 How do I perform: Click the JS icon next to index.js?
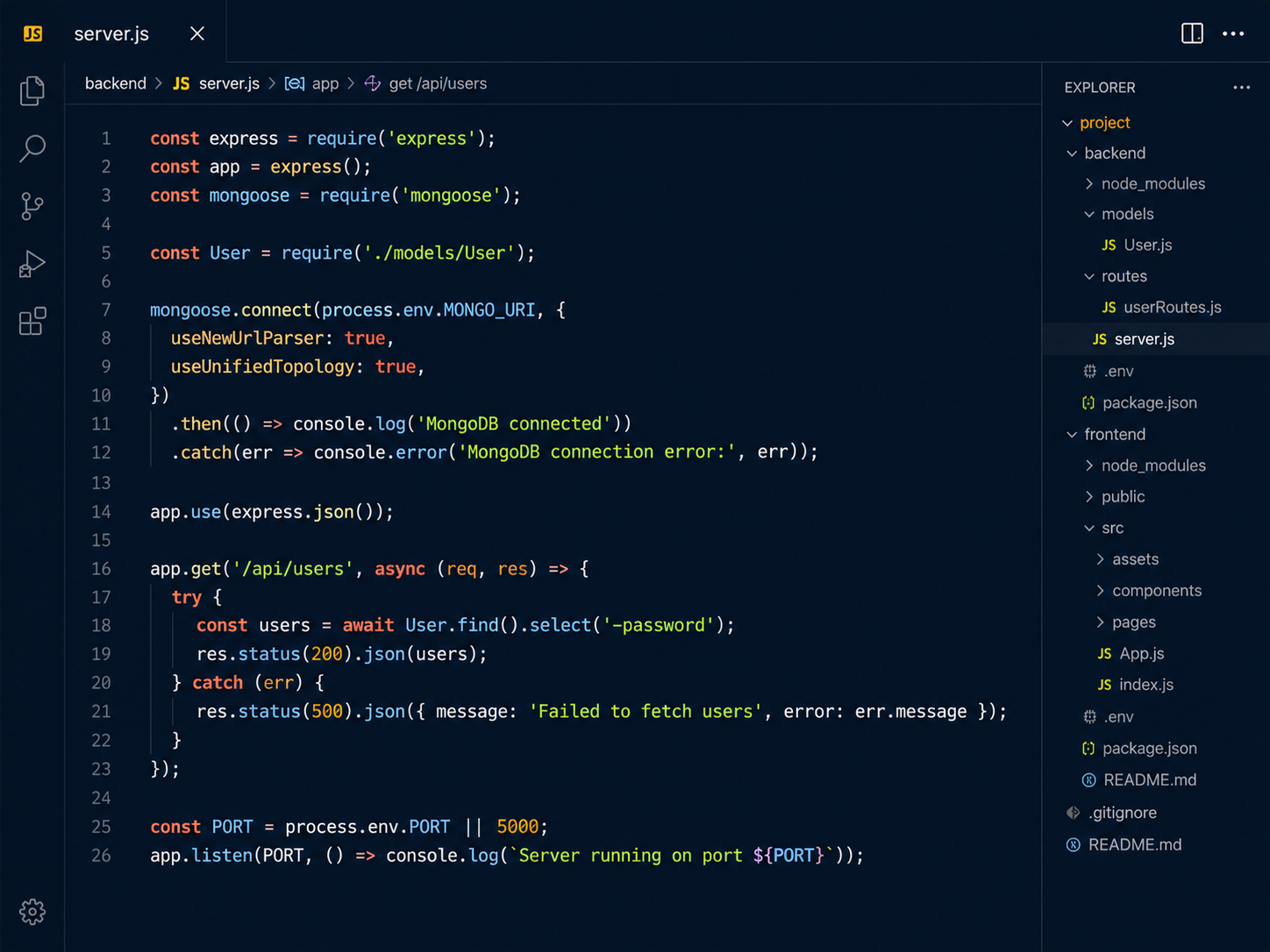coord(1104,685)
